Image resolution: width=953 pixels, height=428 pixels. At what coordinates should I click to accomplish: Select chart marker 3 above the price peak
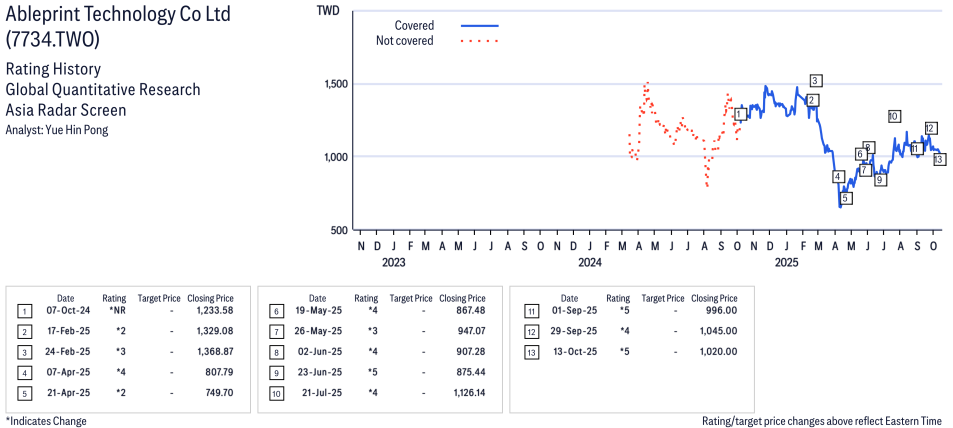pos(816,81)
